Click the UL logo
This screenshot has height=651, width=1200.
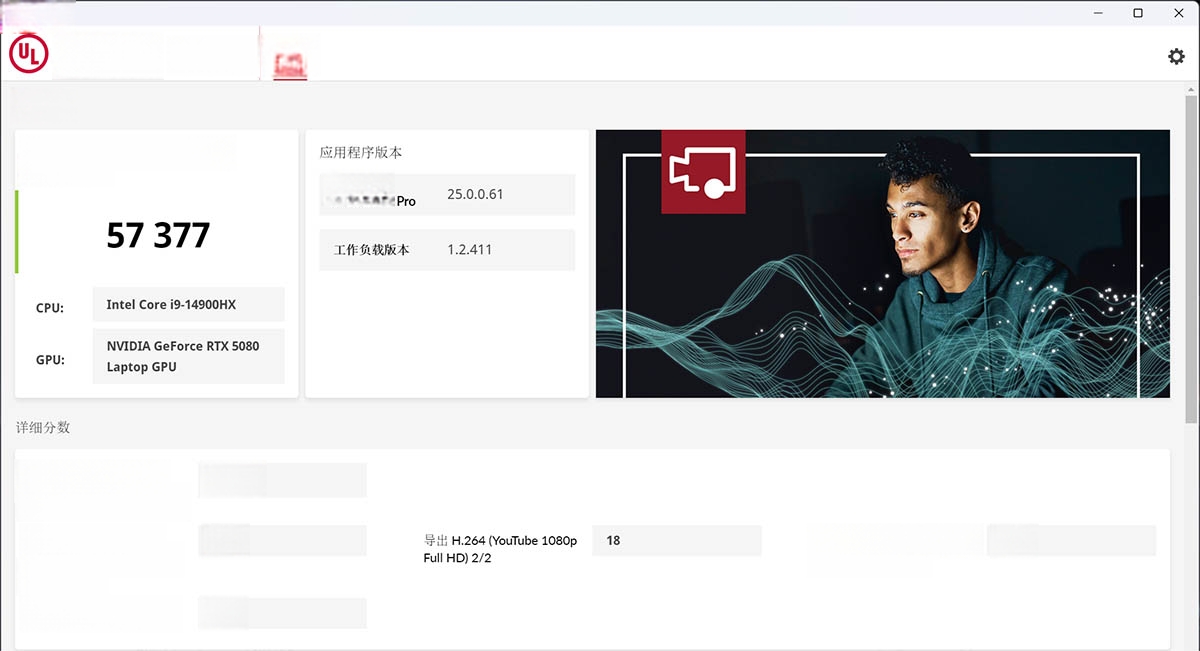tap(28, 55)
